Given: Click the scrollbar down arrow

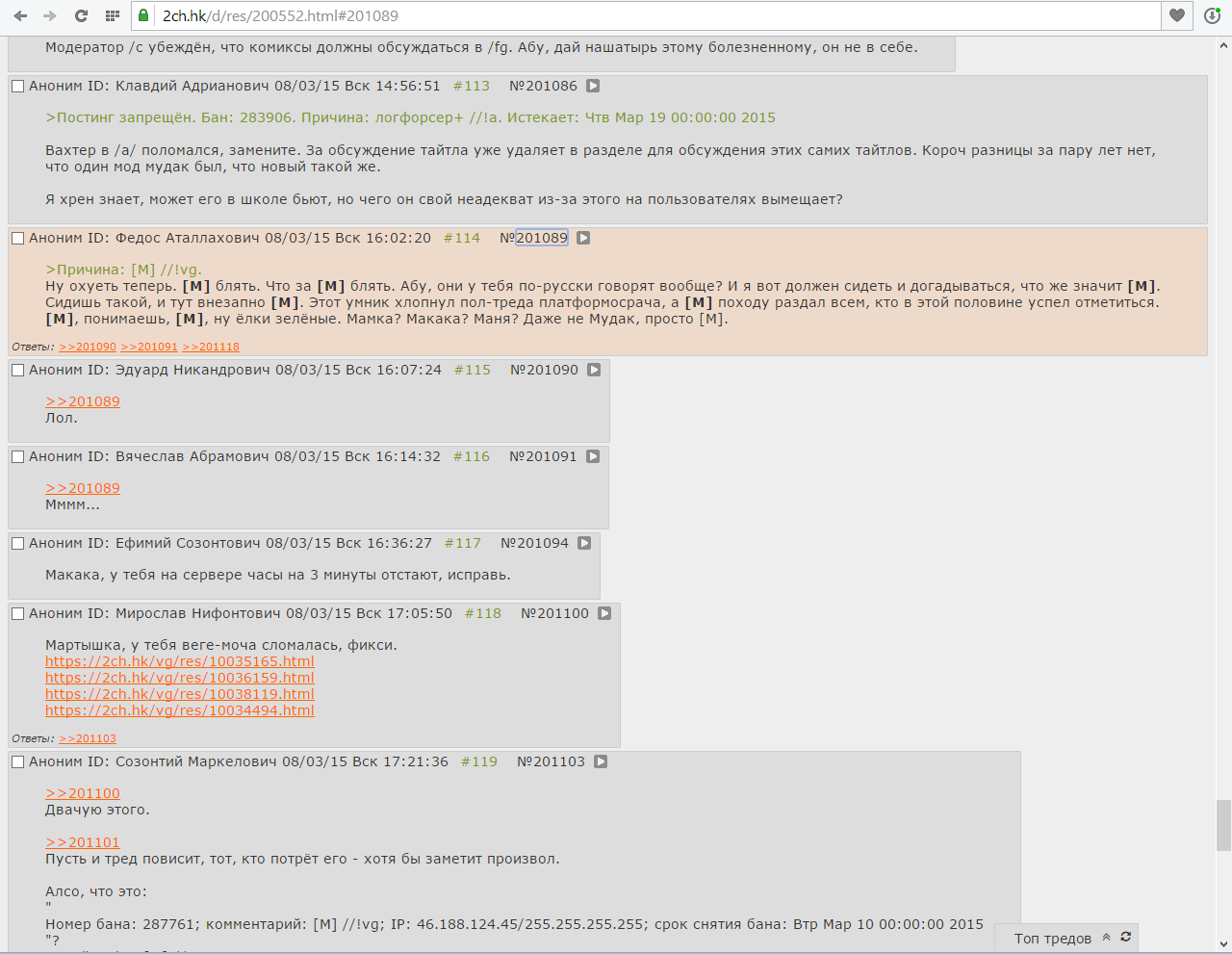Looking at the screenshot, I should click(x=1223, y=944).
